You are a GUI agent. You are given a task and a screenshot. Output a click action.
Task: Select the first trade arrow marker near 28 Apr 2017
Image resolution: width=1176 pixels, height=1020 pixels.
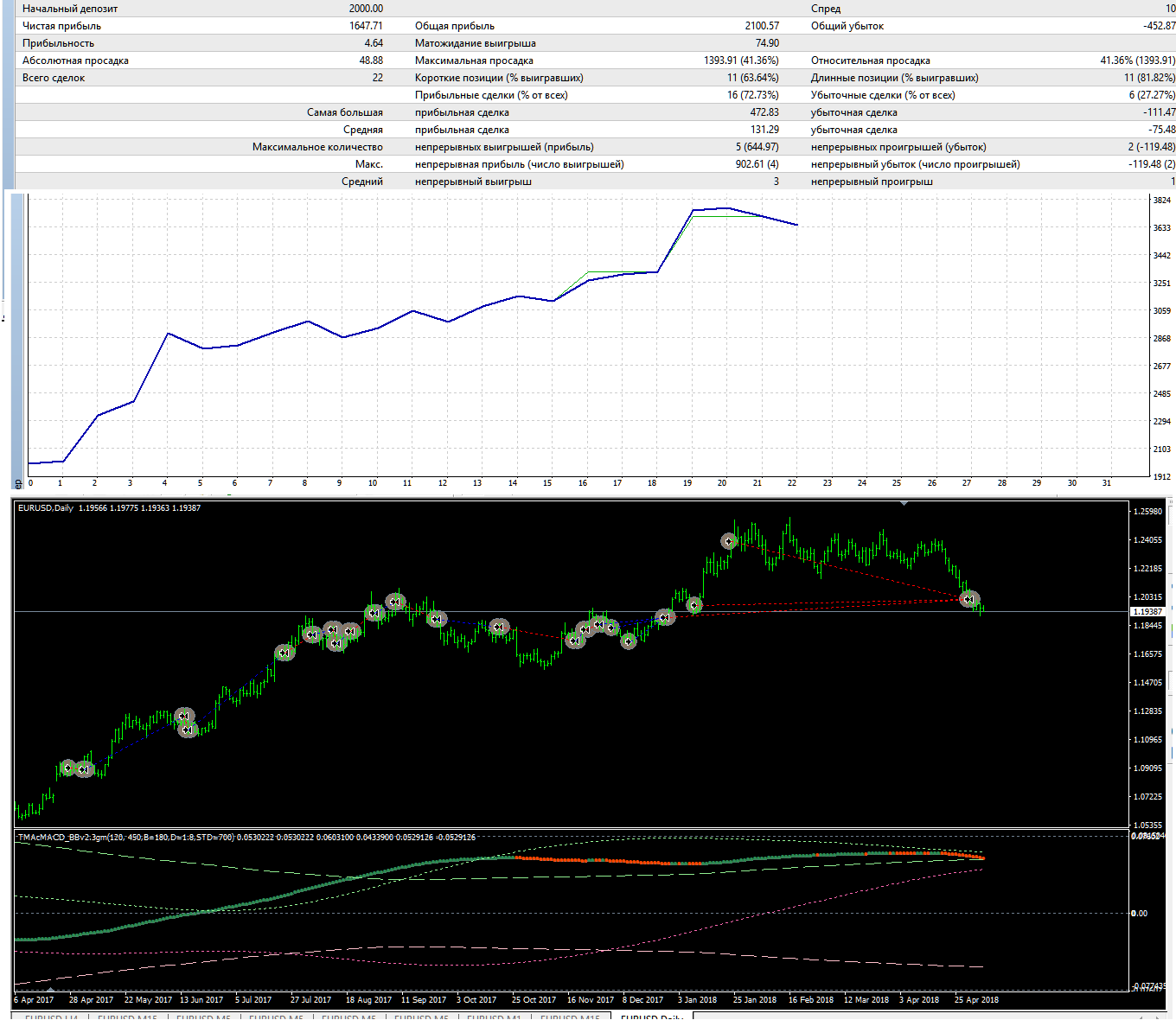point(68,768)
